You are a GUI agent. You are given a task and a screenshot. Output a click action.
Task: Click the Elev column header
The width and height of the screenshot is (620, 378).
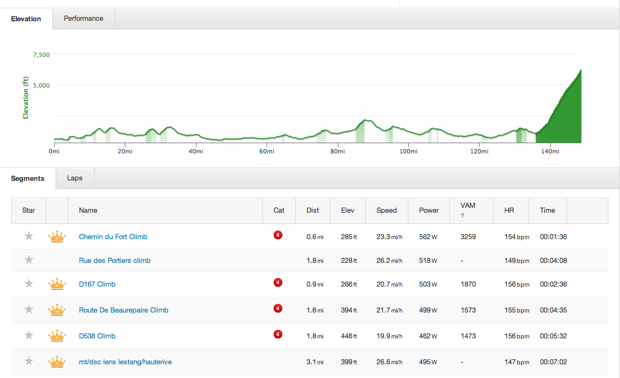[348, 210]
